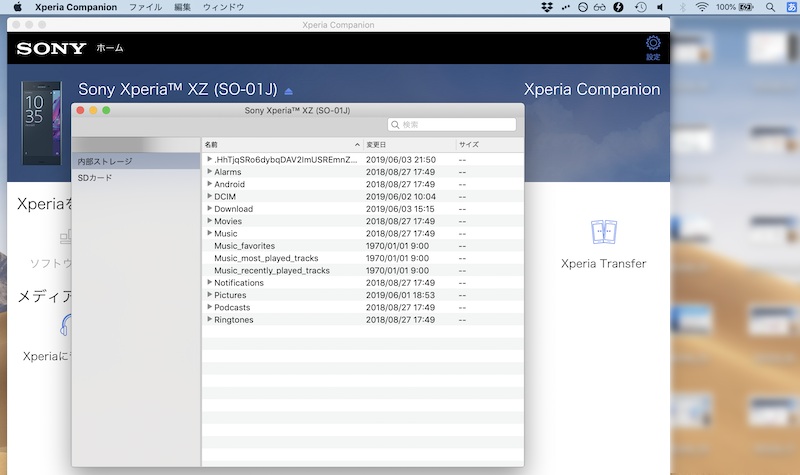800x475 pixels.
Task: Click the Xperia phone thumbnail image
Action: pyautogui.click(x=41, y=122)
